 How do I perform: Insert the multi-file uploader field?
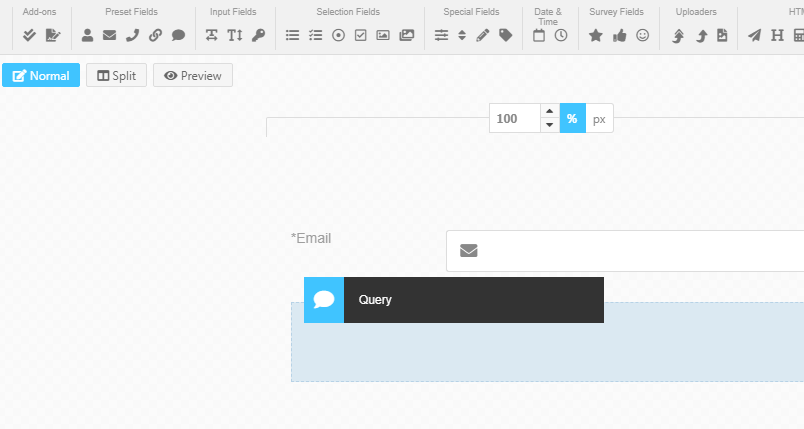pos(678,35)
